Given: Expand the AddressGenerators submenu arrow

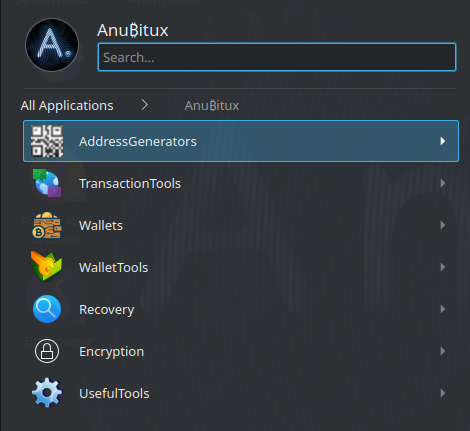Looking at the screenshot, I should coord(443,141).
